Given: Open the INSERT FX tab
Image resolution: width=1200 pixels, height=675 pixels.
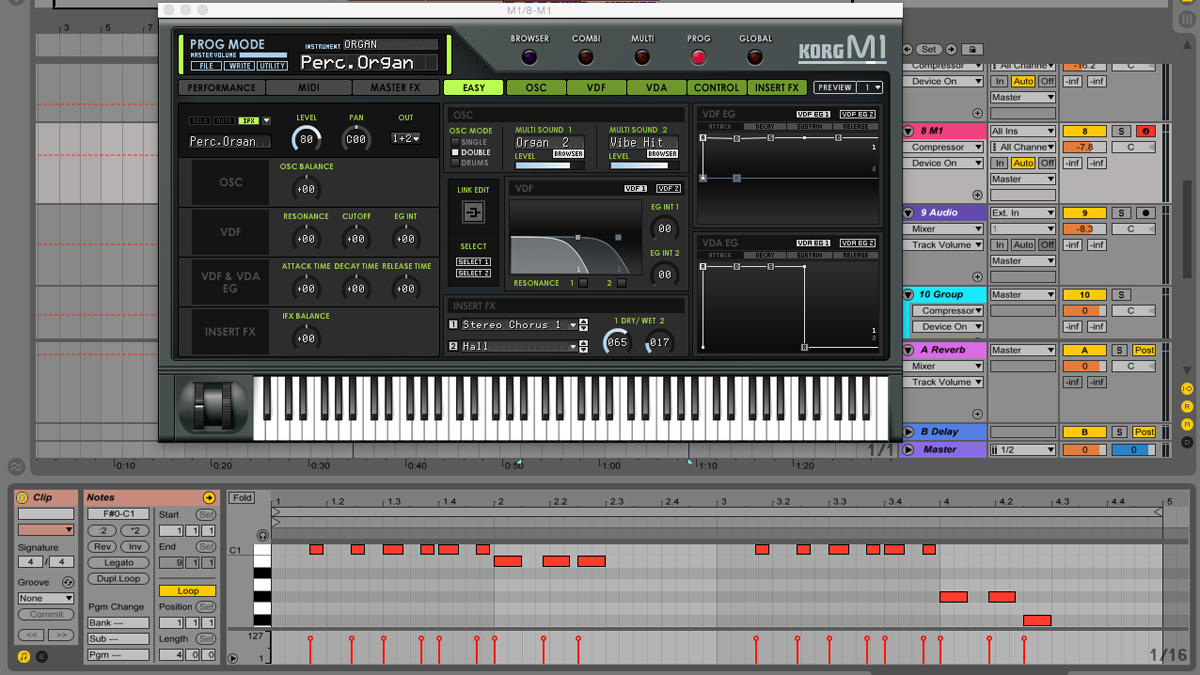Looking at the screenshot, I should 777,88.
